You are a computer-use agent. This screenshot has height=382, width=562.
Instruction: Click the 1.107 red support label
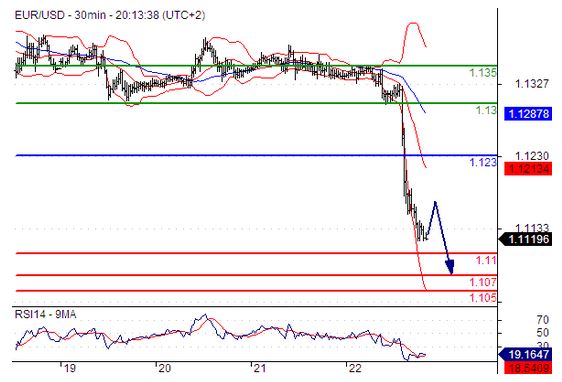click(483, 282)
